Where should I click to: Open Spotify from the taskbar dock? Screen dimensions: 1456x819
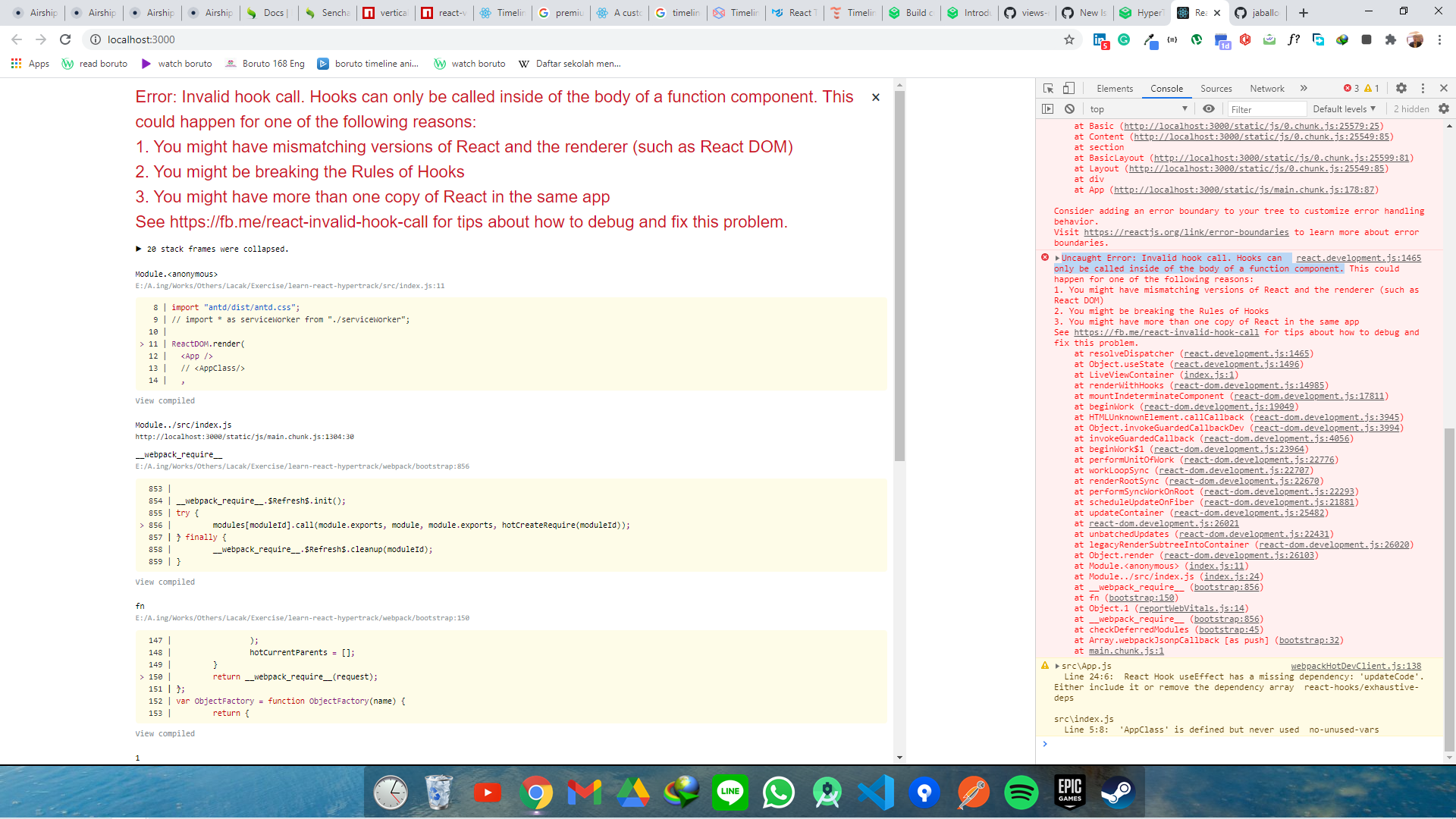[x=1021, y=793]
